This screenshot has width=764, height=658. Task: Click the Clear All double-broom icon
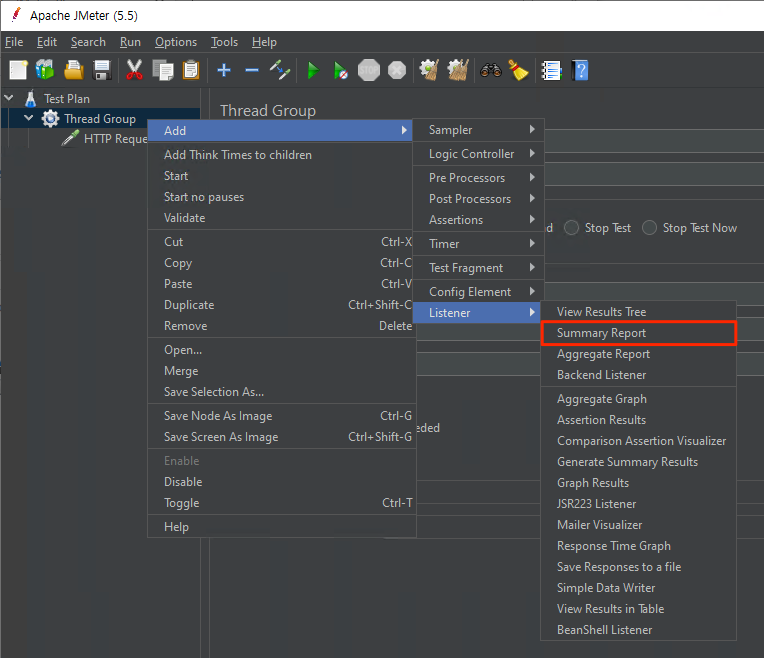point(458,70)
